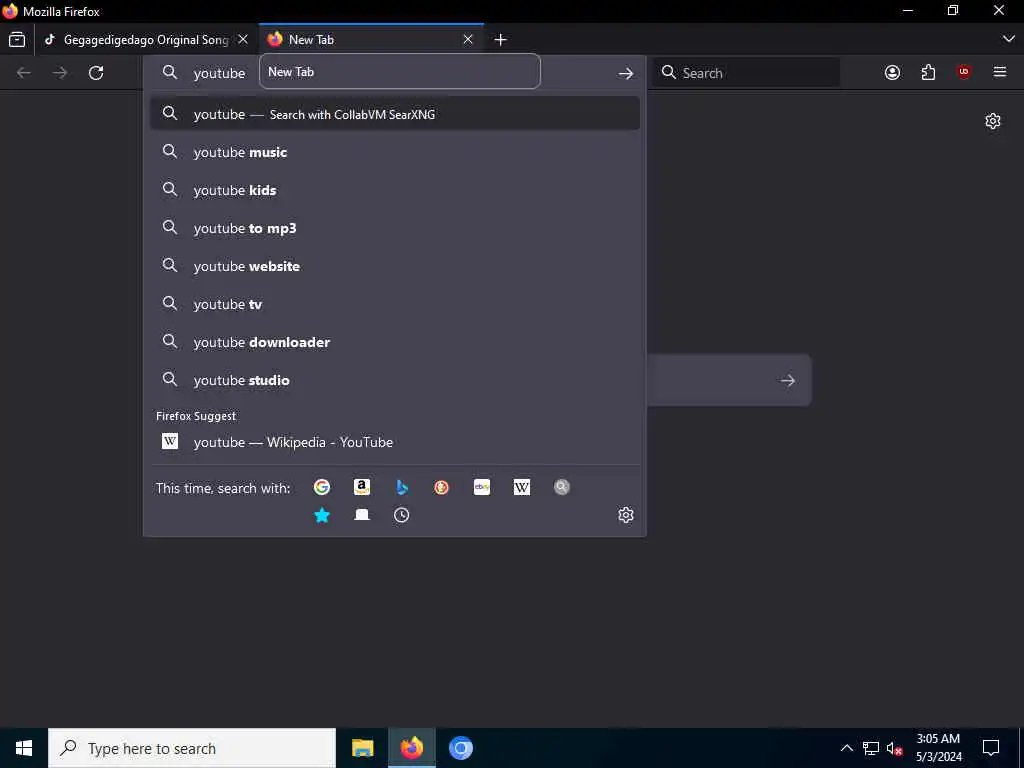Focus the separate Search box in toolbar
1024x768 pixels.
click(746, 73)
